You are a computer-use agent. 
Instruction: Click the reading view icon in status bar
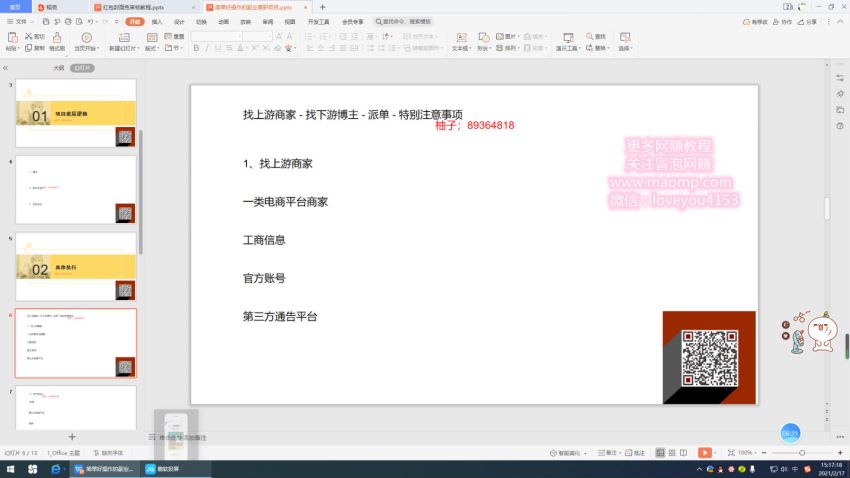684,453
